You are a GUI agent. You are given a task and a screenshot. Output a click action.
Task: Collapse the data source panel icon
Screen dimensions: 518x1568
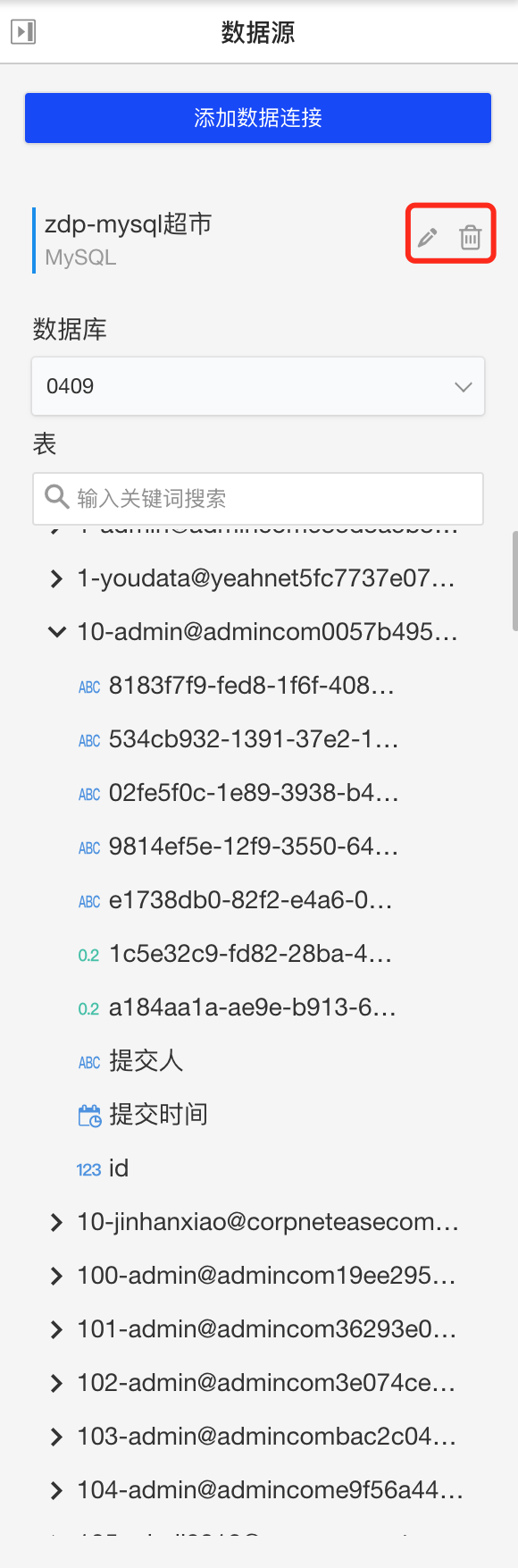[23, 32]
